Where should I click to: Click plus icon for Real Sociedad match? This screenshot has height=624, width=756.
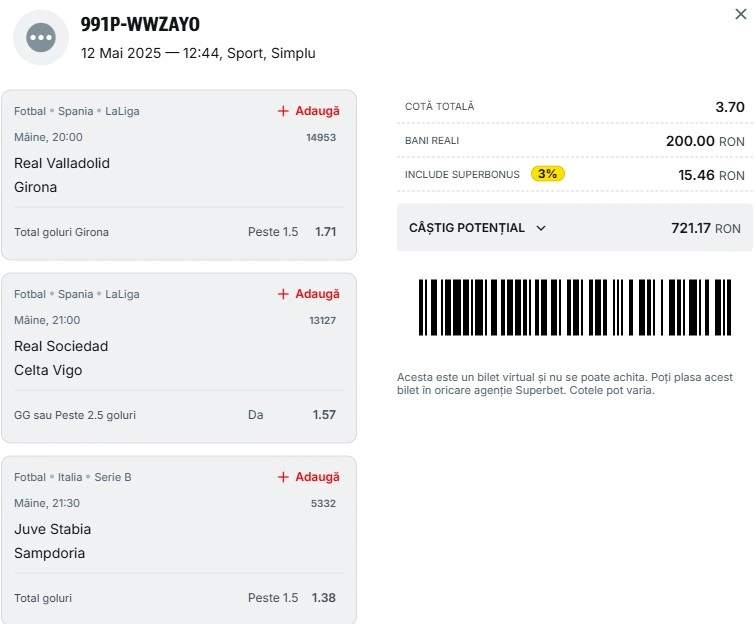tap(283, 294)
